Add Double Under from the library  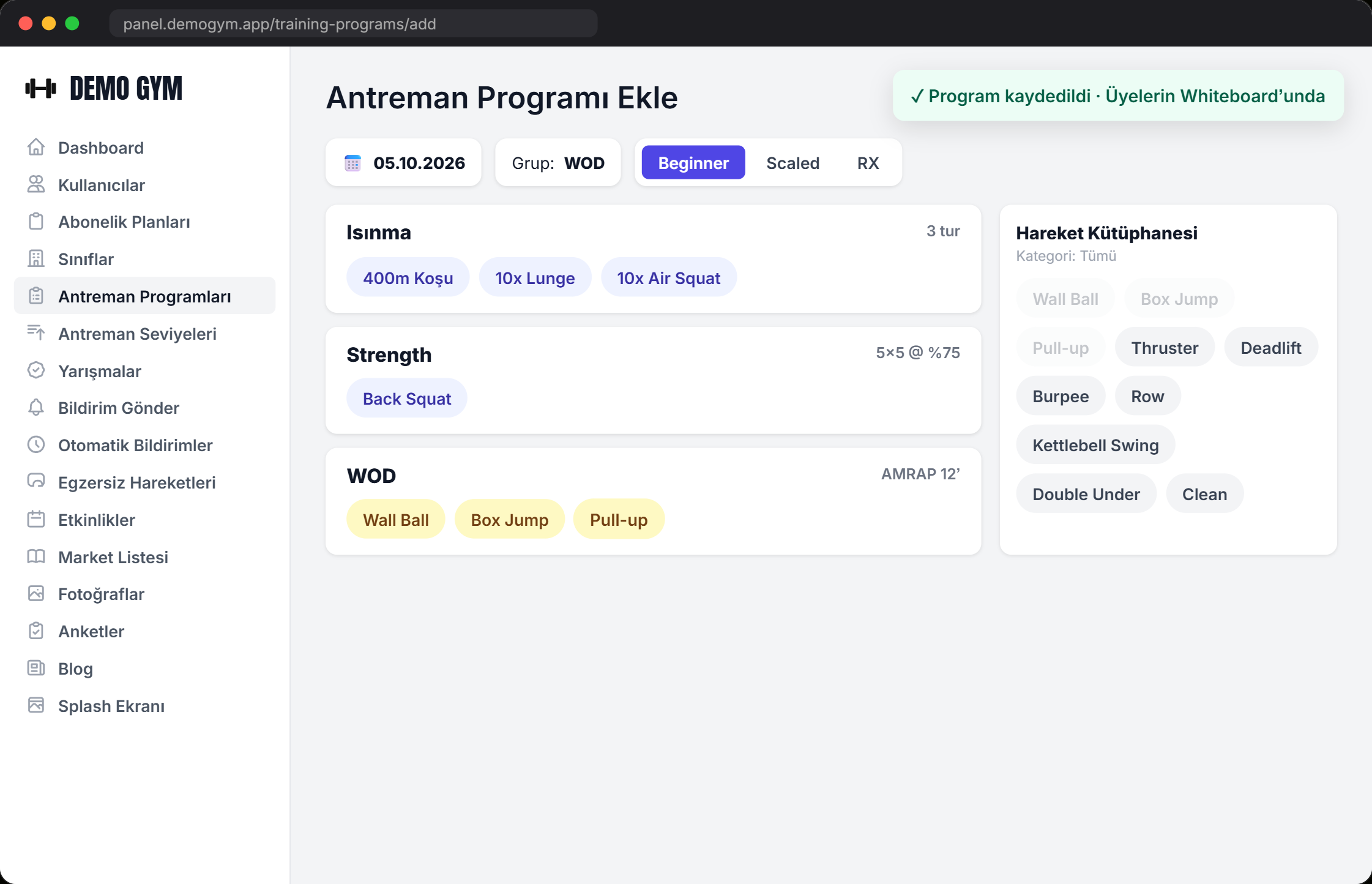[1086, 494]
